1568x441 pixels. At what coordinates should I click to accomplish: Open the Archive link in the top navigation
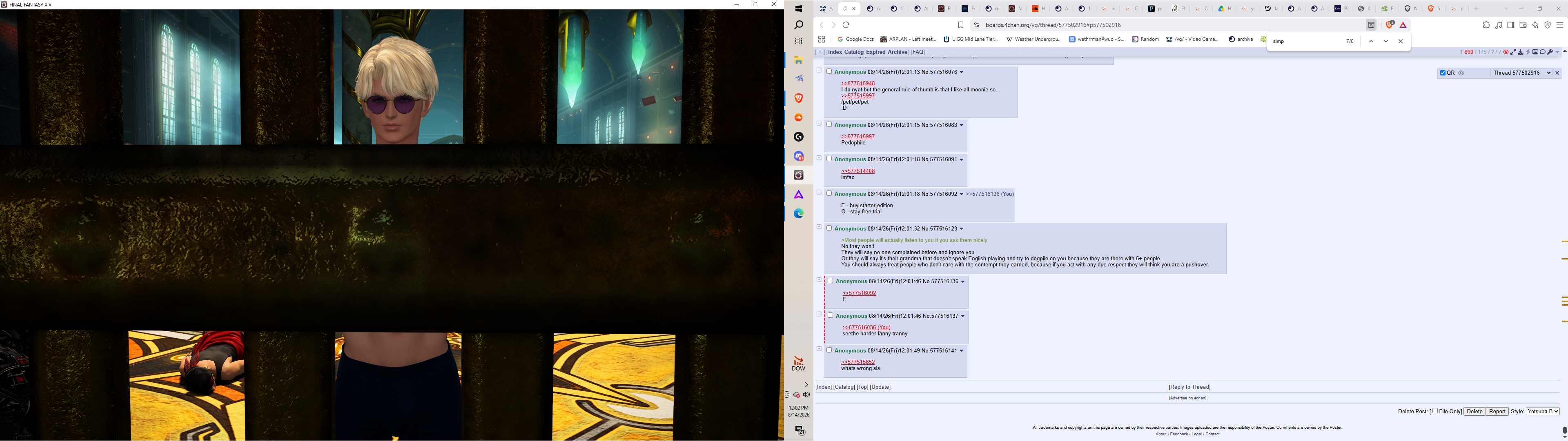click(x=898, y=52)
